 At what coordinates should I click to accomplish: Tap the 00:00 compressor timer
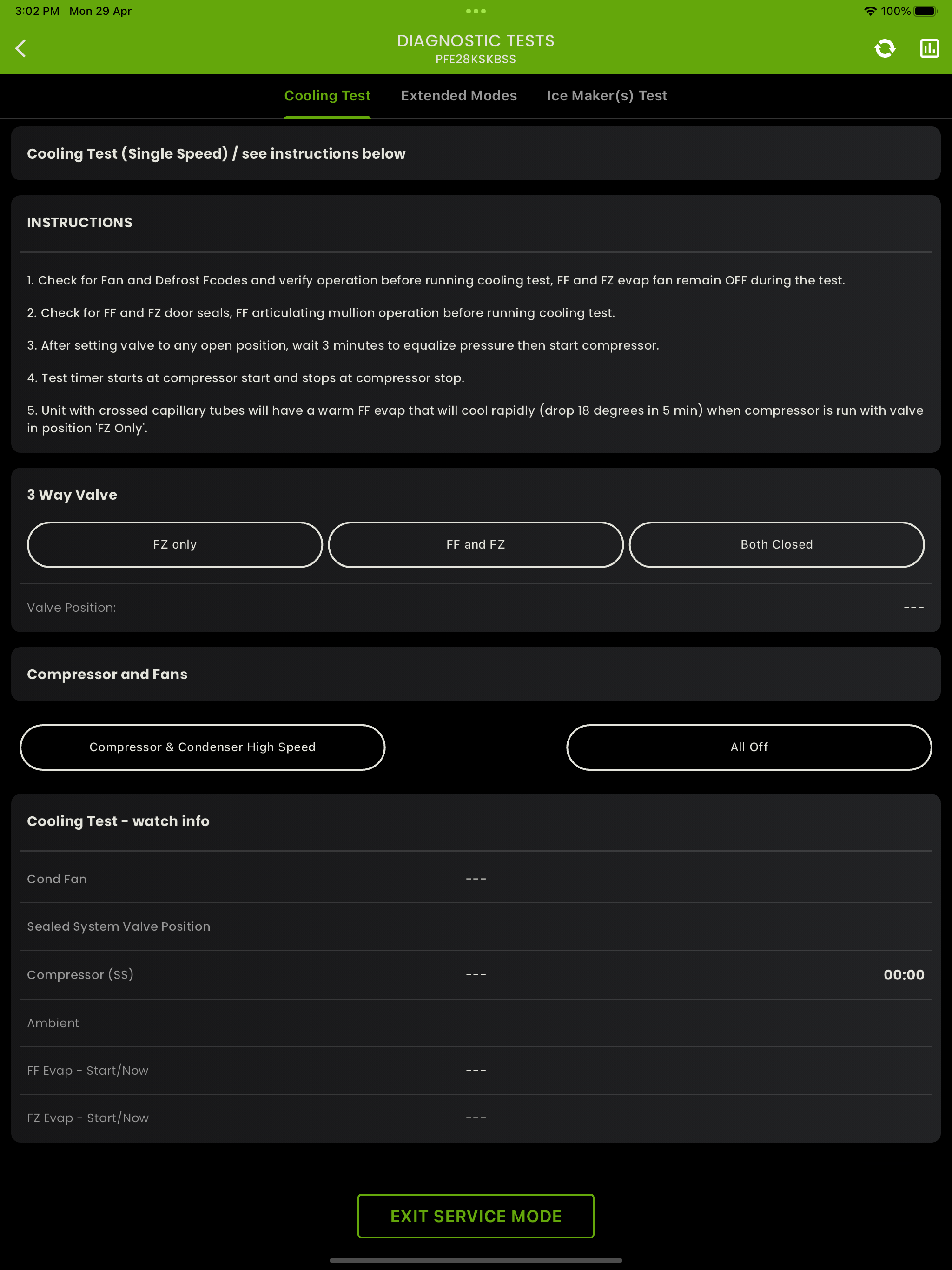tap(904, 974)
